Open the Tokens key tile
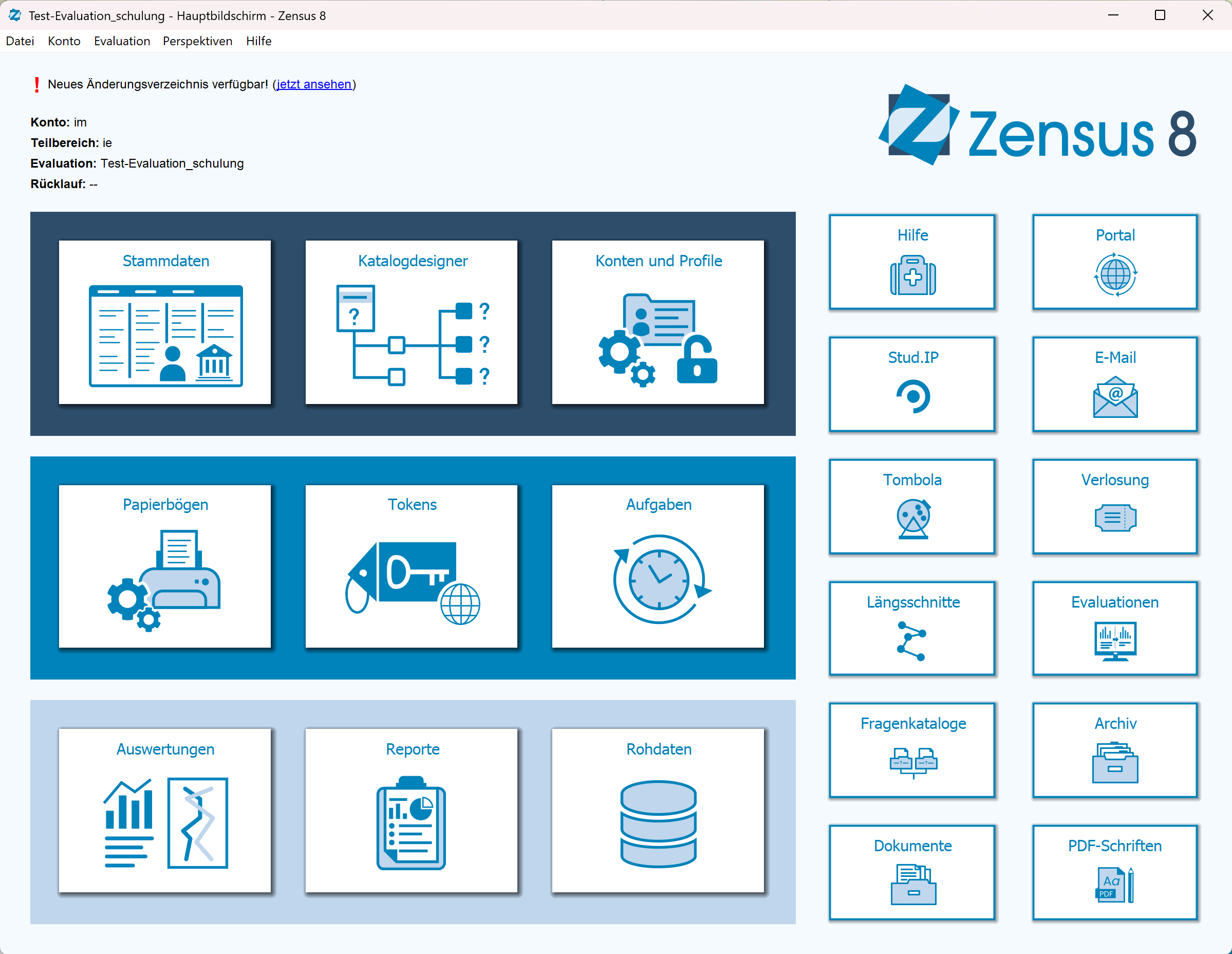This screenshot has height=954, width=1232. (x=411, y=566)
